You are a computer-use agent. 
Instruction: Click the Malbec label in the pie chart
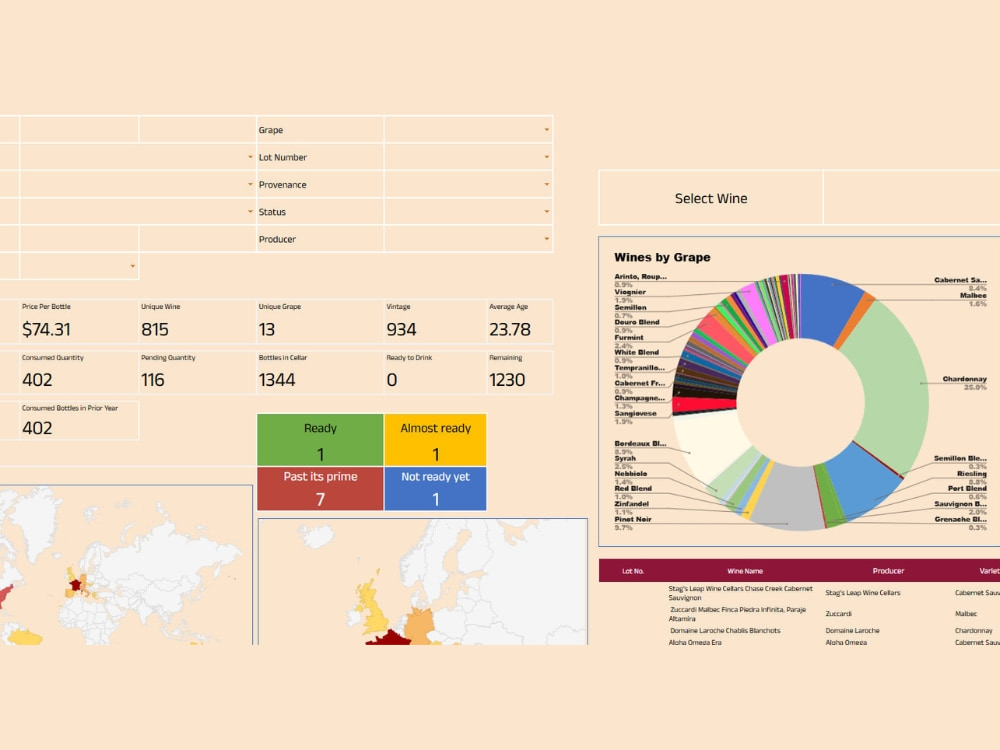[973, 295]
